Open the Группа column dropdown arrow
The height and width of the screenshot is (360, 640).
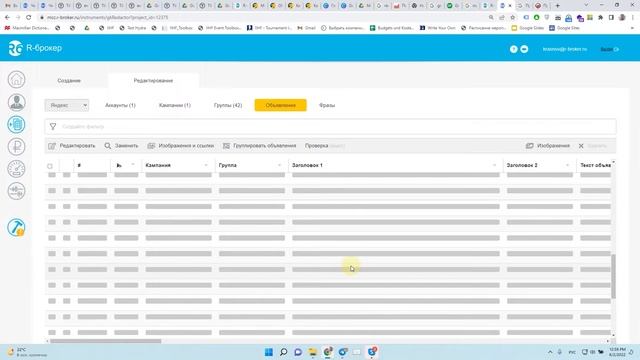point(279,165)
